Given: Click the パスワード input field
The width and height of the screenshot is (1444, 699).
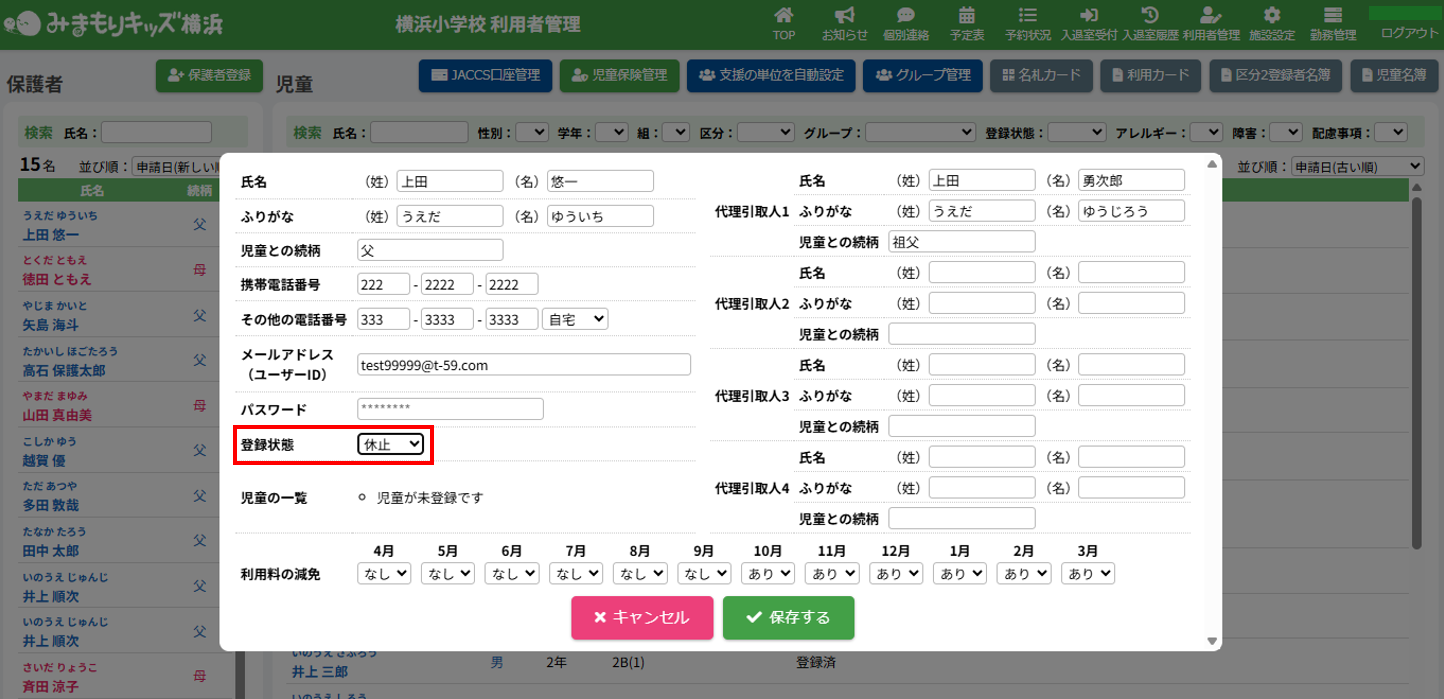Looking at the screenshot, I should click(450, 409).
